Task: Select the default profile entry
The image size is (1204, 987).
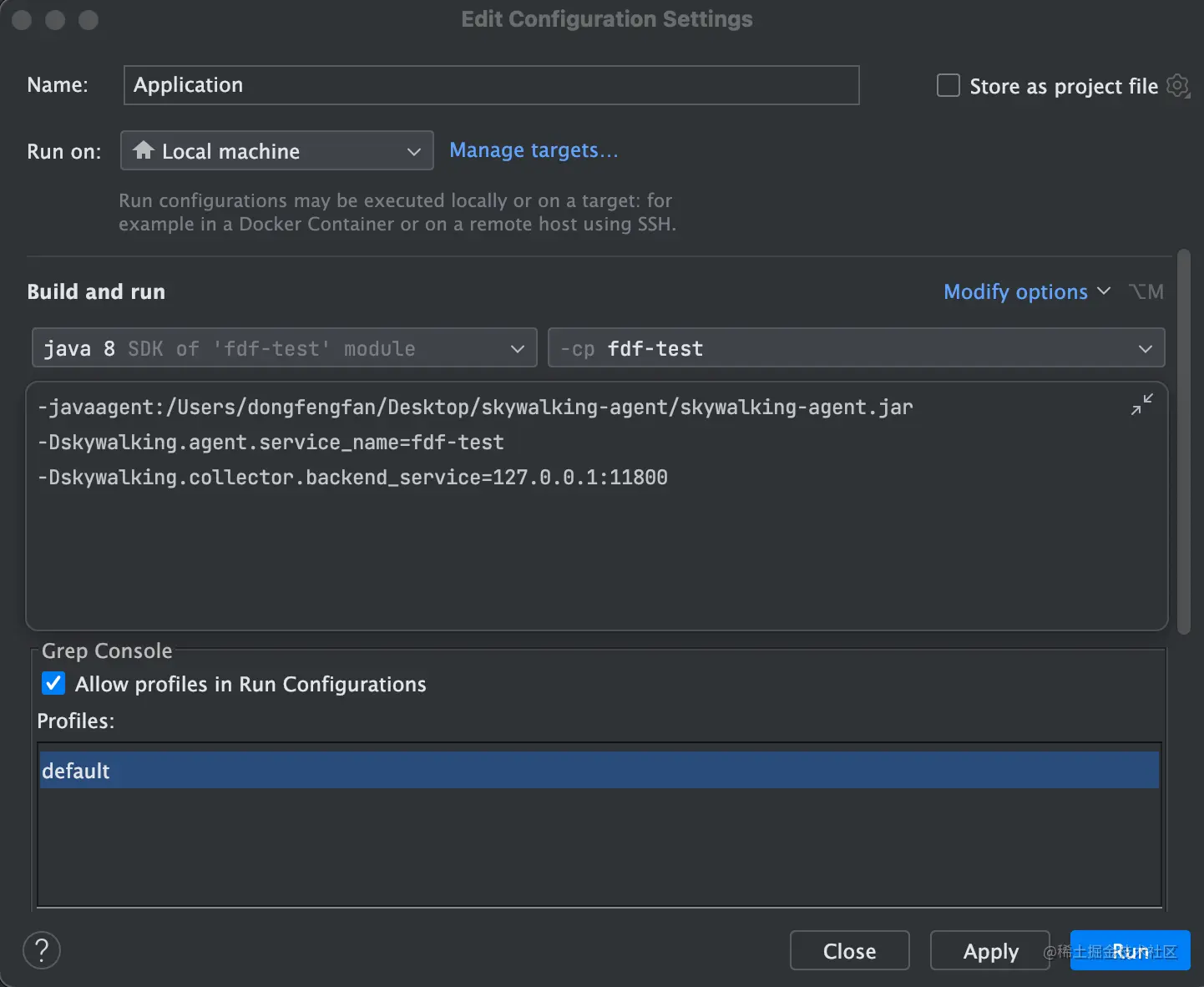Action: coord(598,771)
